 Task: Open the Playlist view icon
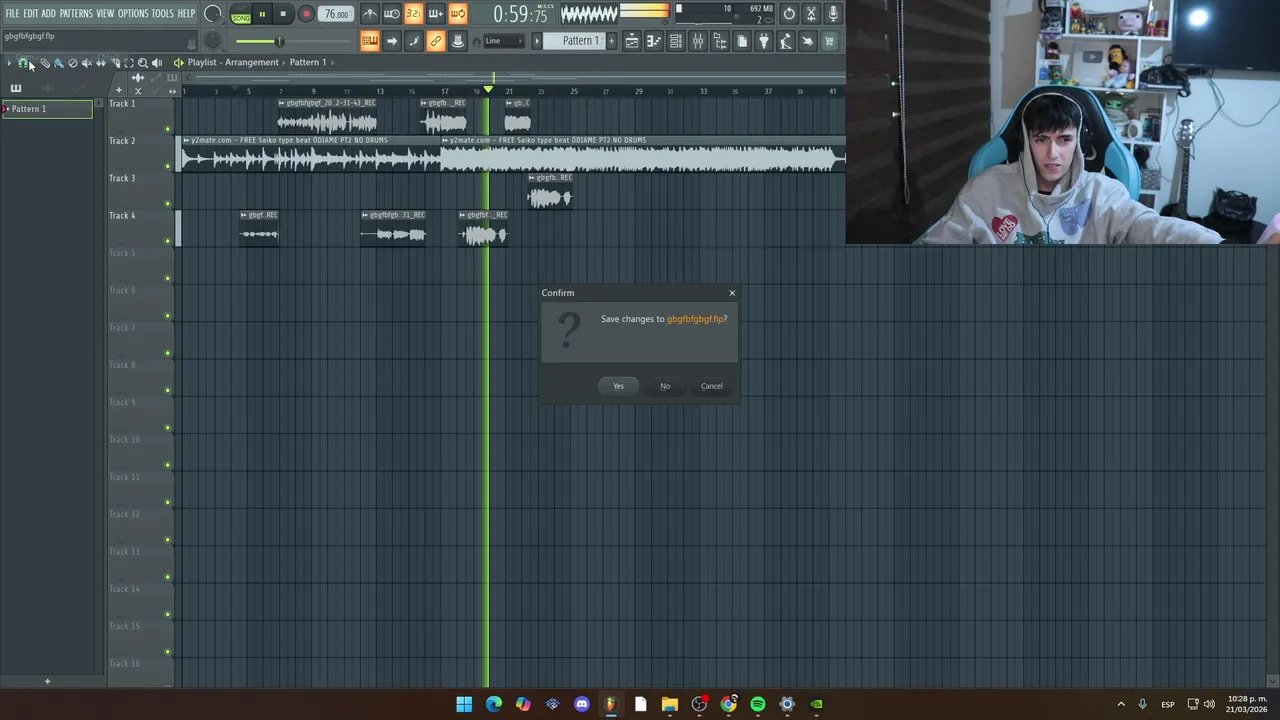coord(632,40)
